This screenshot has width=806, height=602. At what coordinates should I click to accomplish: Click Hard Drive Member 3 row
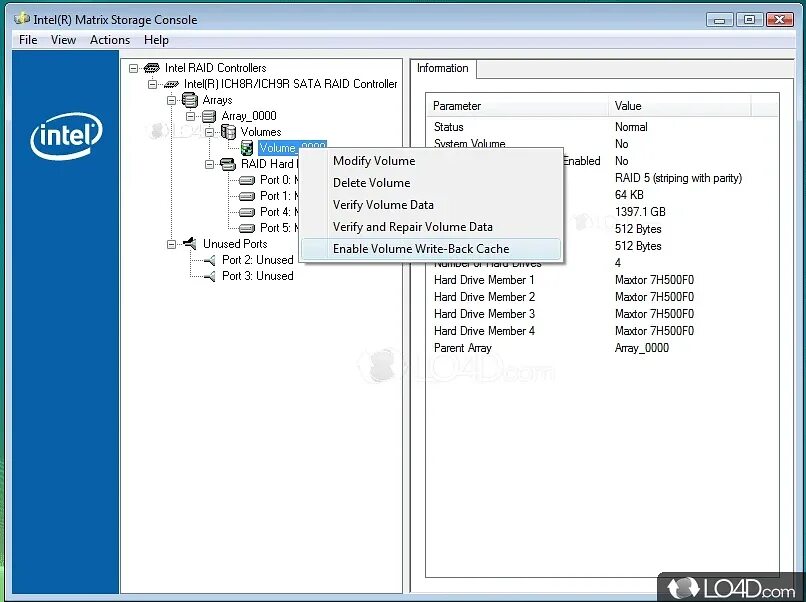tap(602, 314)
